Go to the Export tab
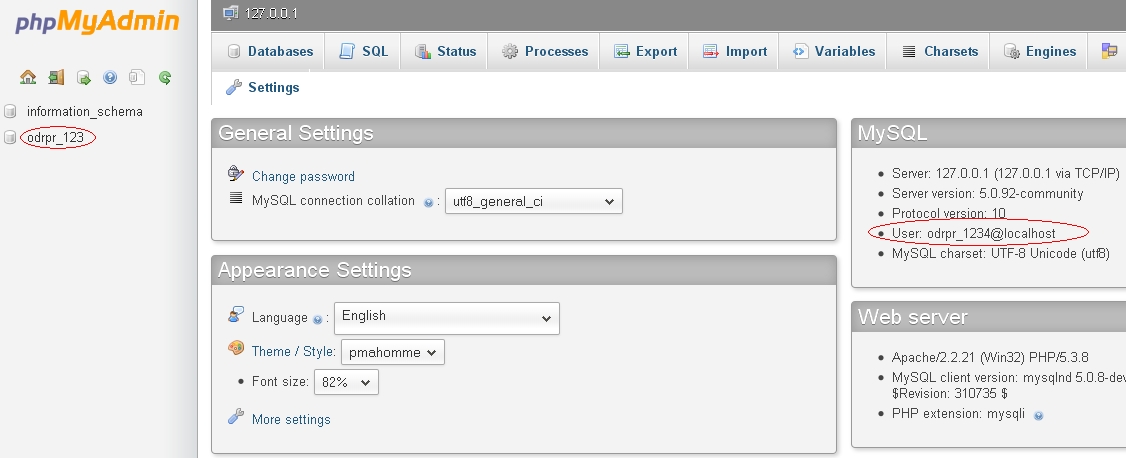This screenshot has width=1126, height=458. point(644,52)
